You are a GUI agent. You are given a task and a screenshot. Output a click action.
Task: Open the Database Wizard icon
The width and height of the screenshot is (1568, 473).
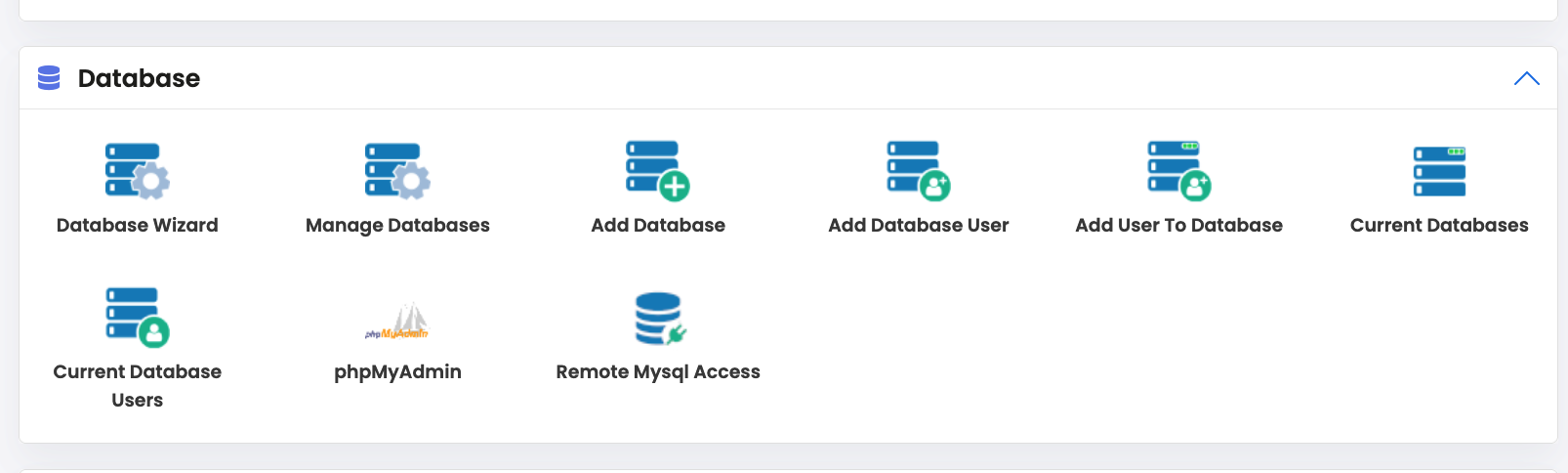point(137,171)
